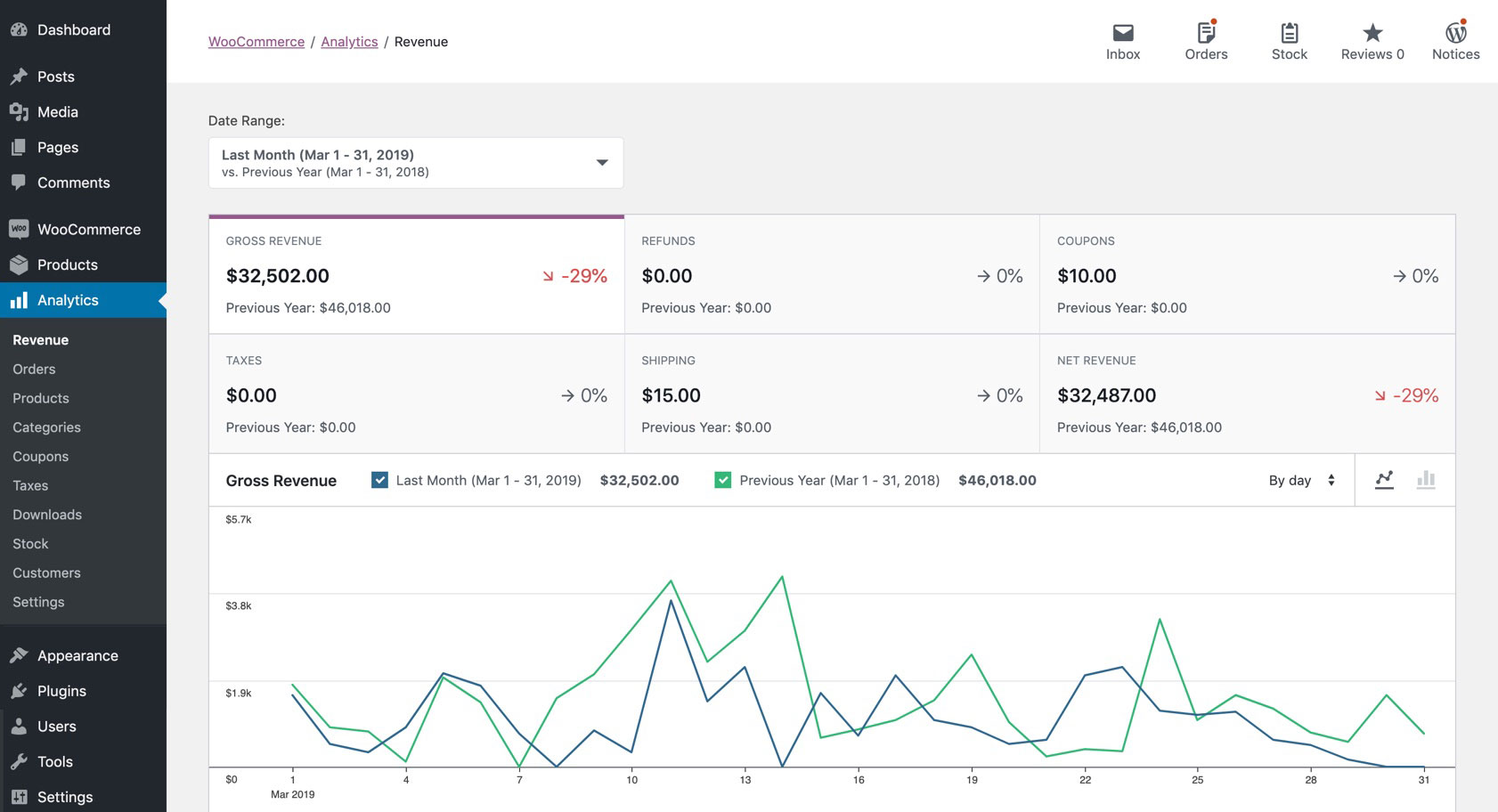Uncheck the Previous Year 2018 series checkbox

723,480
